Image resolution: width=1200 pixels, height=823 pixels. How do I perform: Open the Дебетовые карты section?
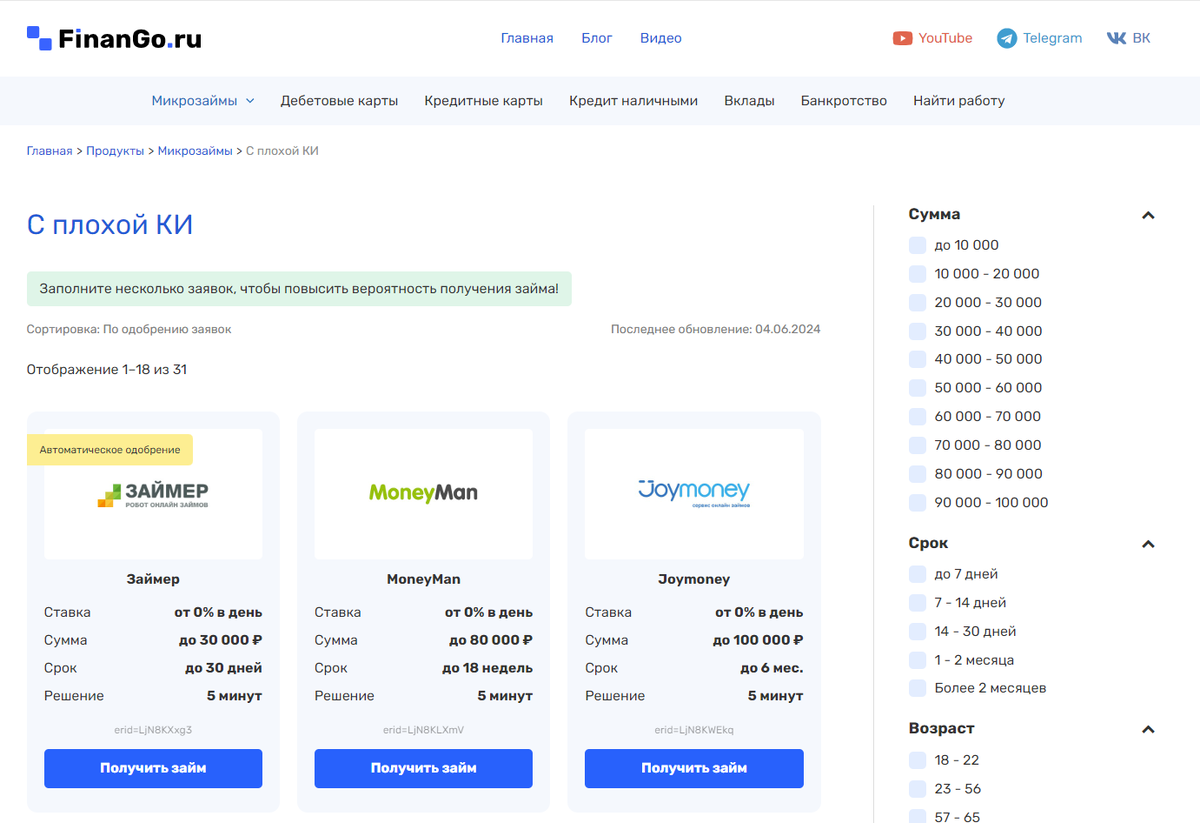[339, 101]
